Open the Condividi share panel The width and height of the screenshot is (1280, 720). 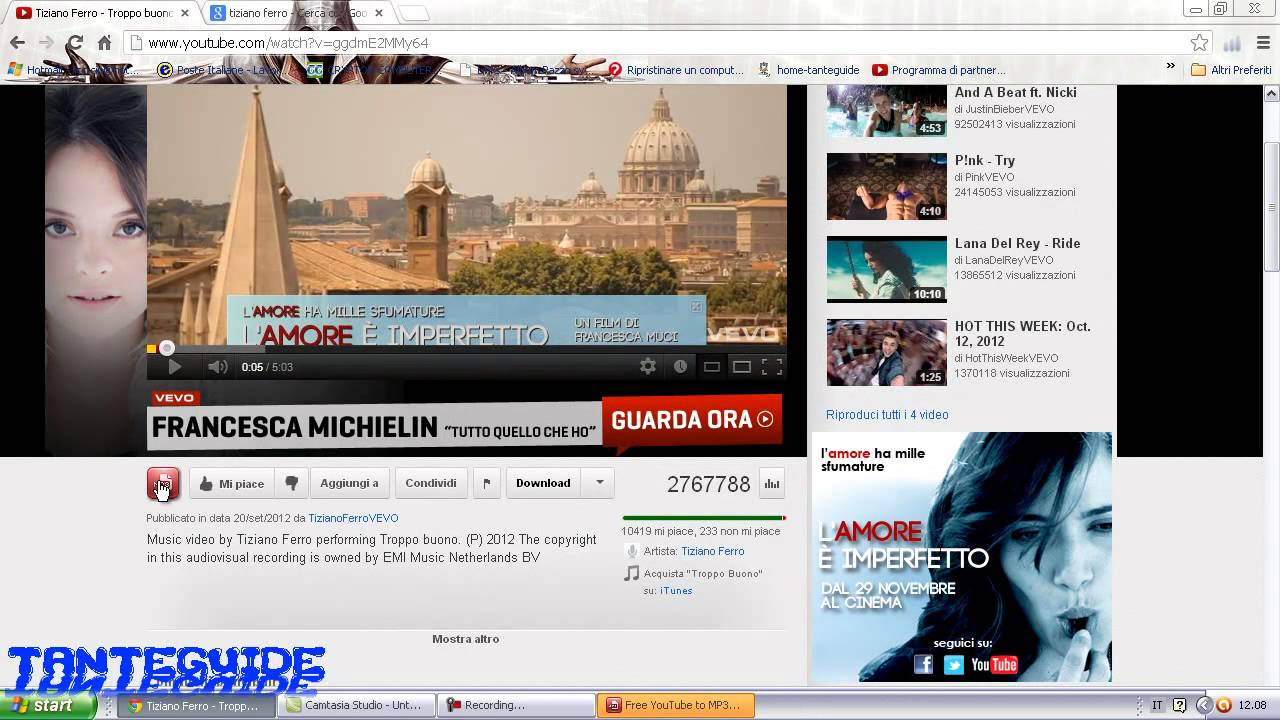click(x=431, y=483)
